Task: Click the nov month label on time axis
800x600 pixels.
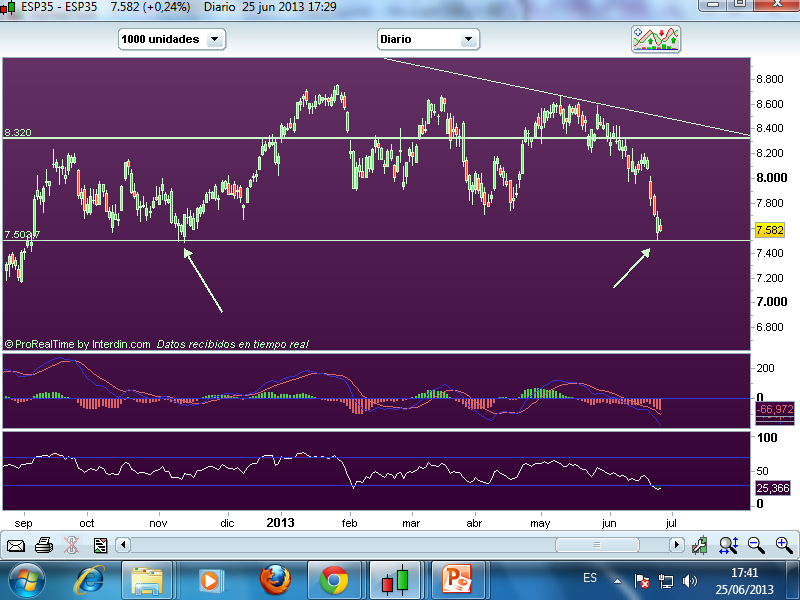Action: coord(158,523)
